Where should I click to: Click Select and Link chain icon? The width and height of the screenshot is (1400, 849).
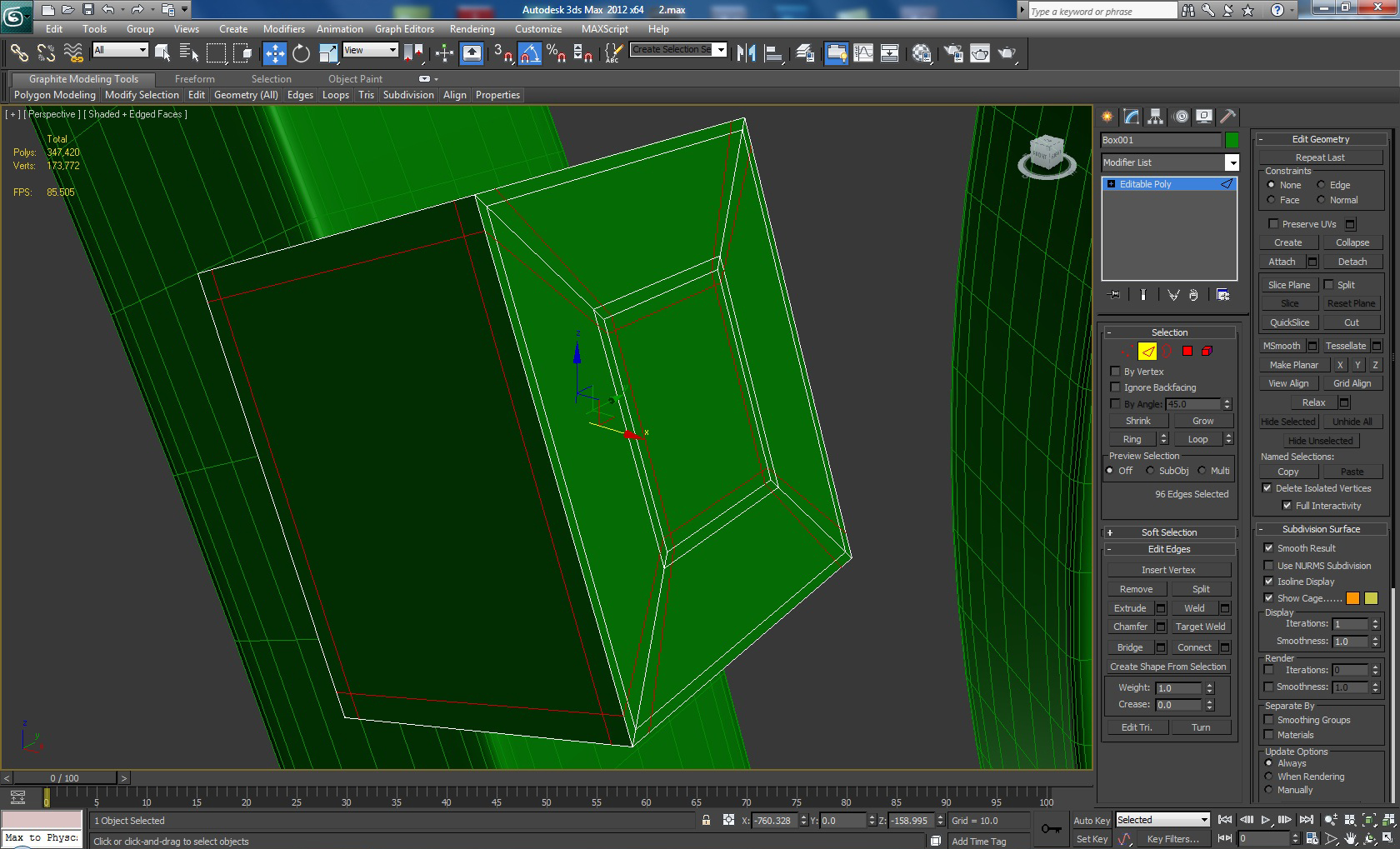19,53
